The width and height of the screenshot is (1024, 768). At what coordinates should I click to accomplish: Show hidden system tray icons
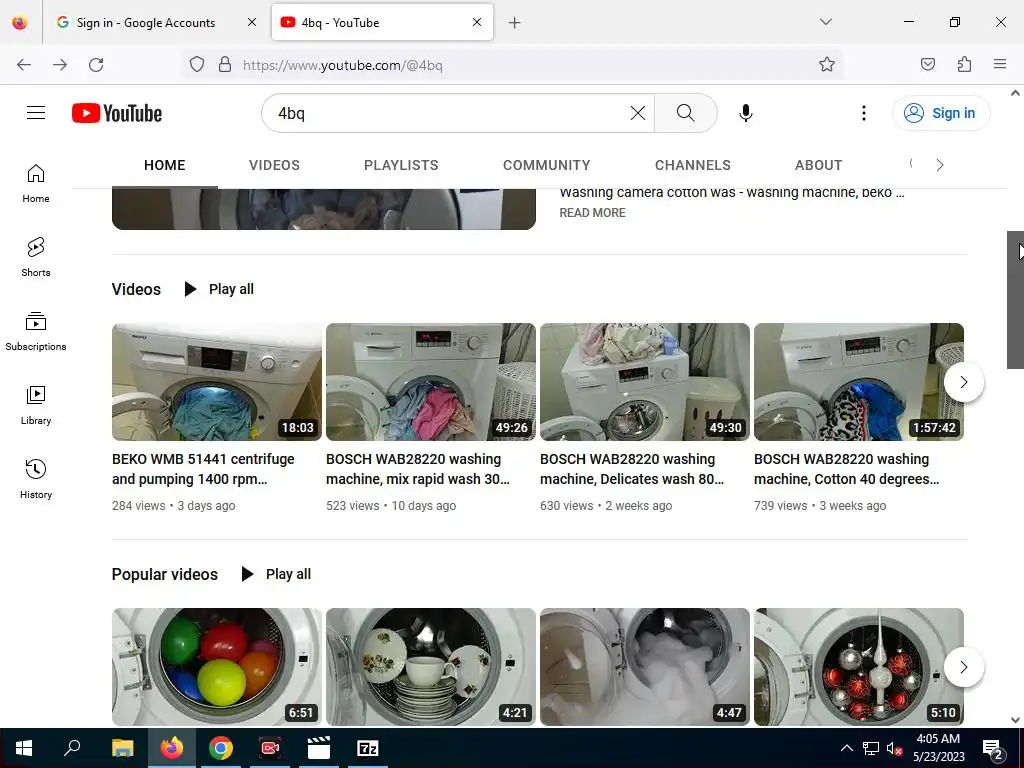coord(846,748)
